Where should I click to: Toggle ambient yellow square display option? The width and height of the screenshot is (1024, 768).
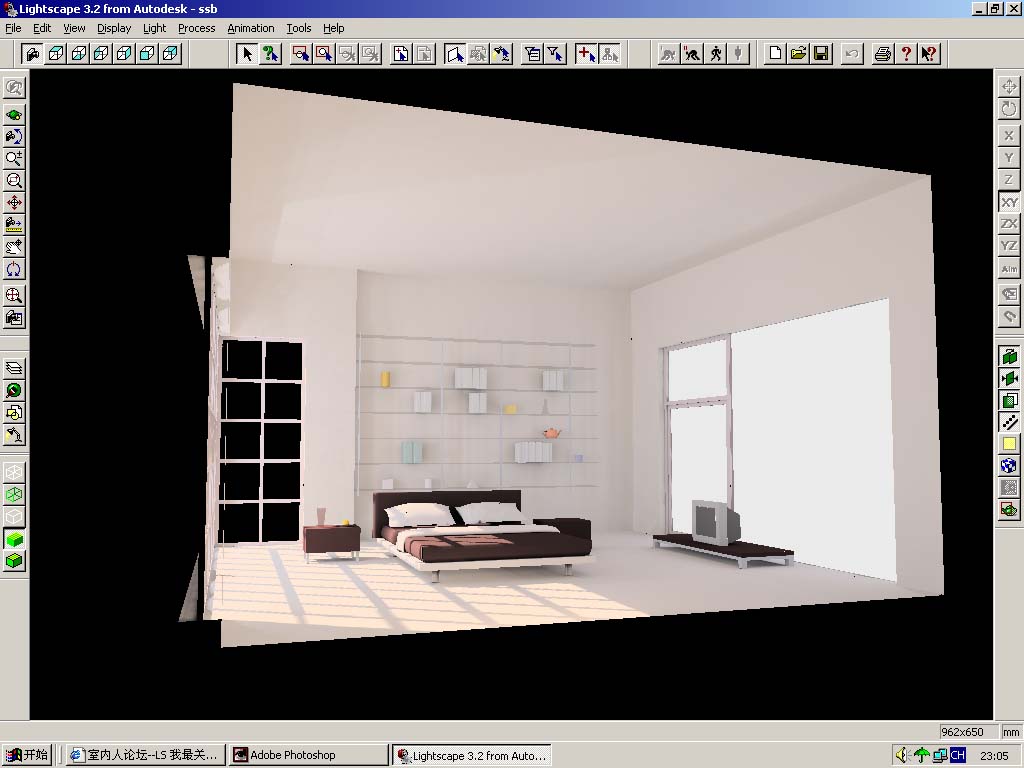click(1009, 444)
